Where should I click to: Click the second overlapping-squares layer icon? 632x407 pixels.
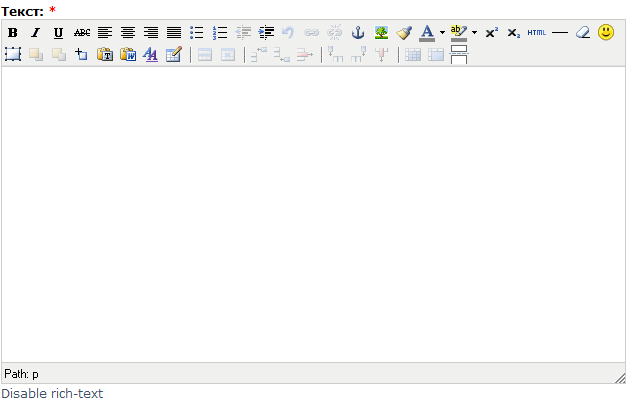pyautogui.click(x=59, y=54)
